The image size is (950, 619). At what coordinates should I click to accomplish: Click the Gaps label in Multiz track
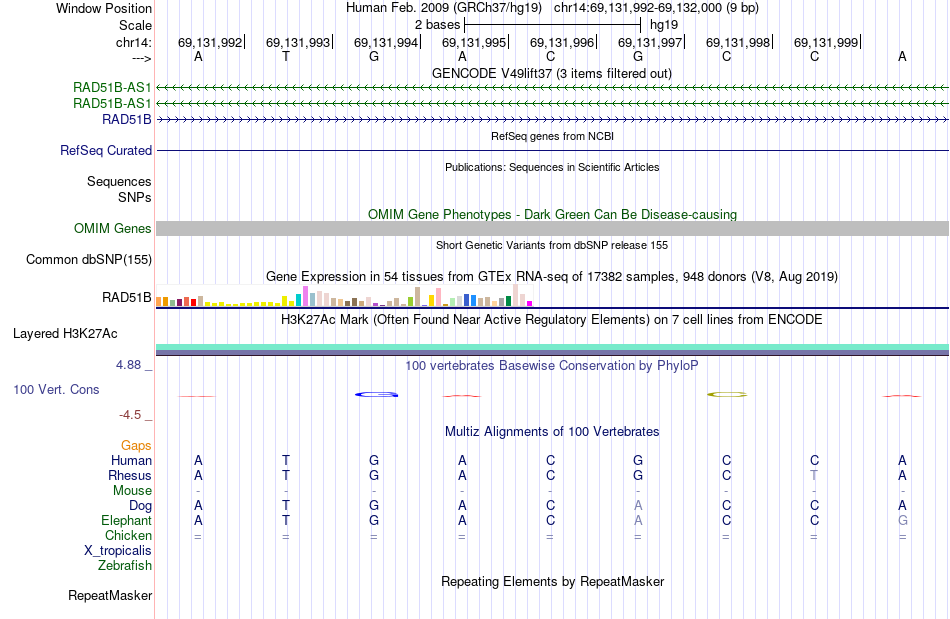tap(136, 446)
